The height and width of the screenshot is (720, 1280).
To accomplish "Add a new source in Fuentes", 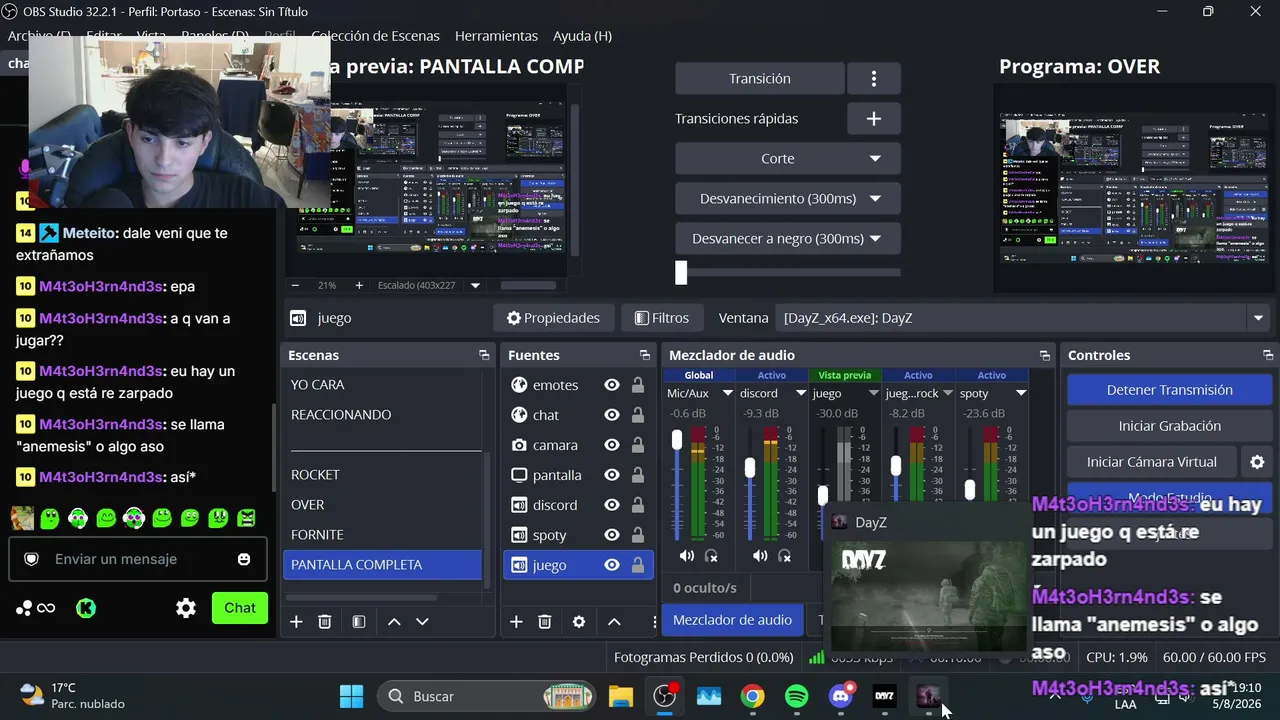I will tap(516, 622).
